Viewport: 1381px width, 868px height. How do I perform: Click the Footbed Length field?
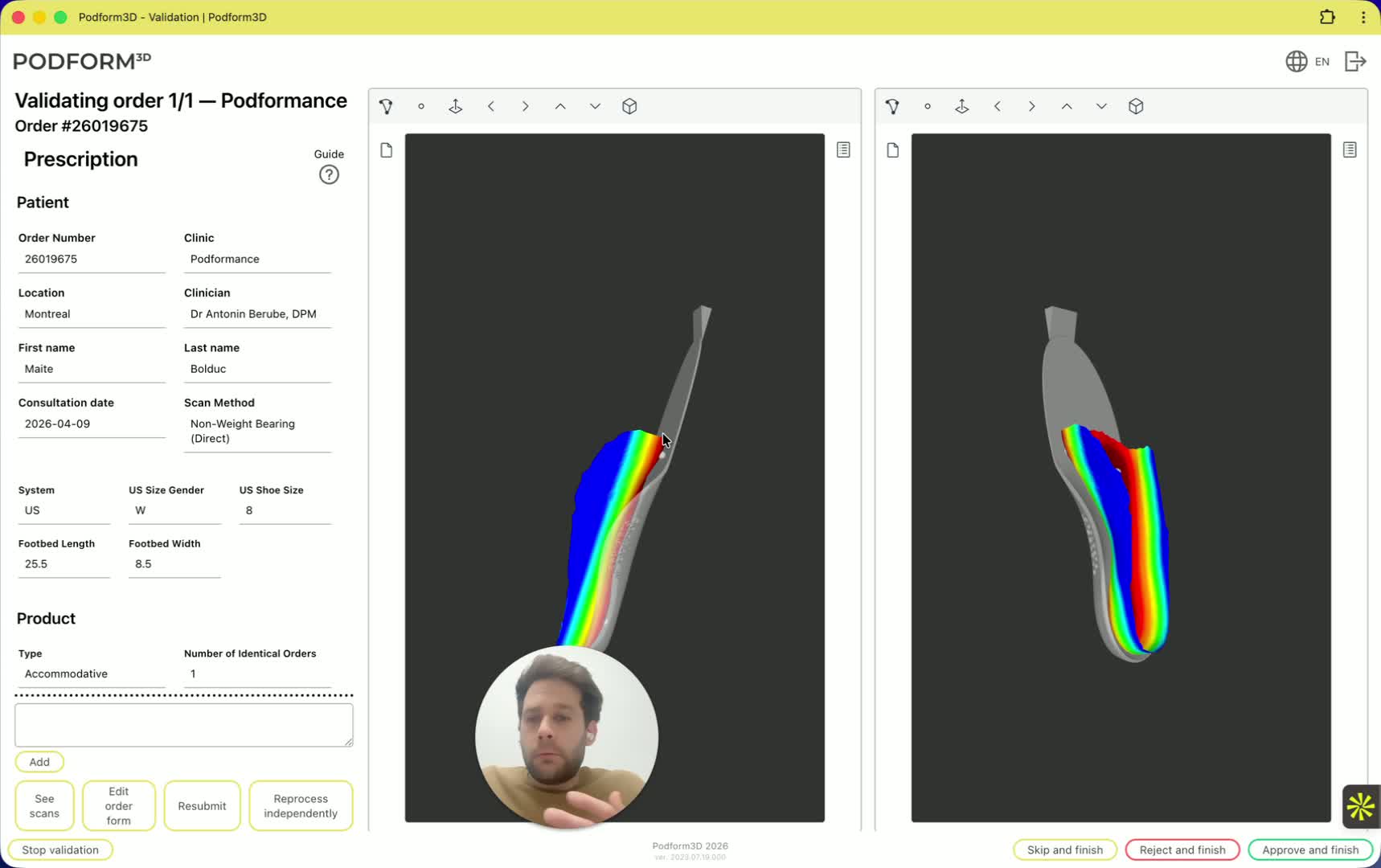coord(64,564)
